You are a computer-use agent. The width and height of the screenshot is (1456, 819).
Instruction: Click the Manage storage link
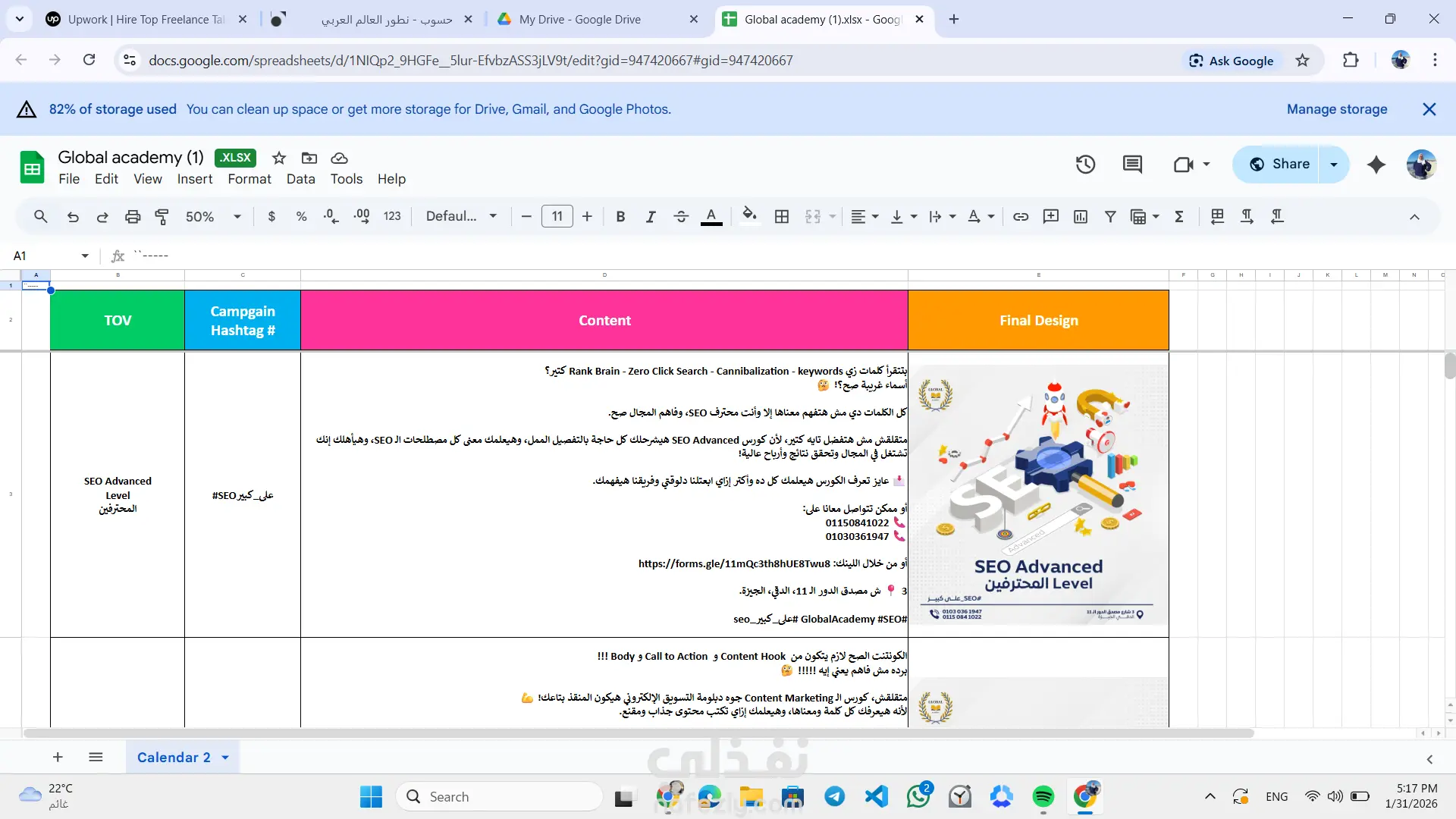click(x=1336, y=109)
